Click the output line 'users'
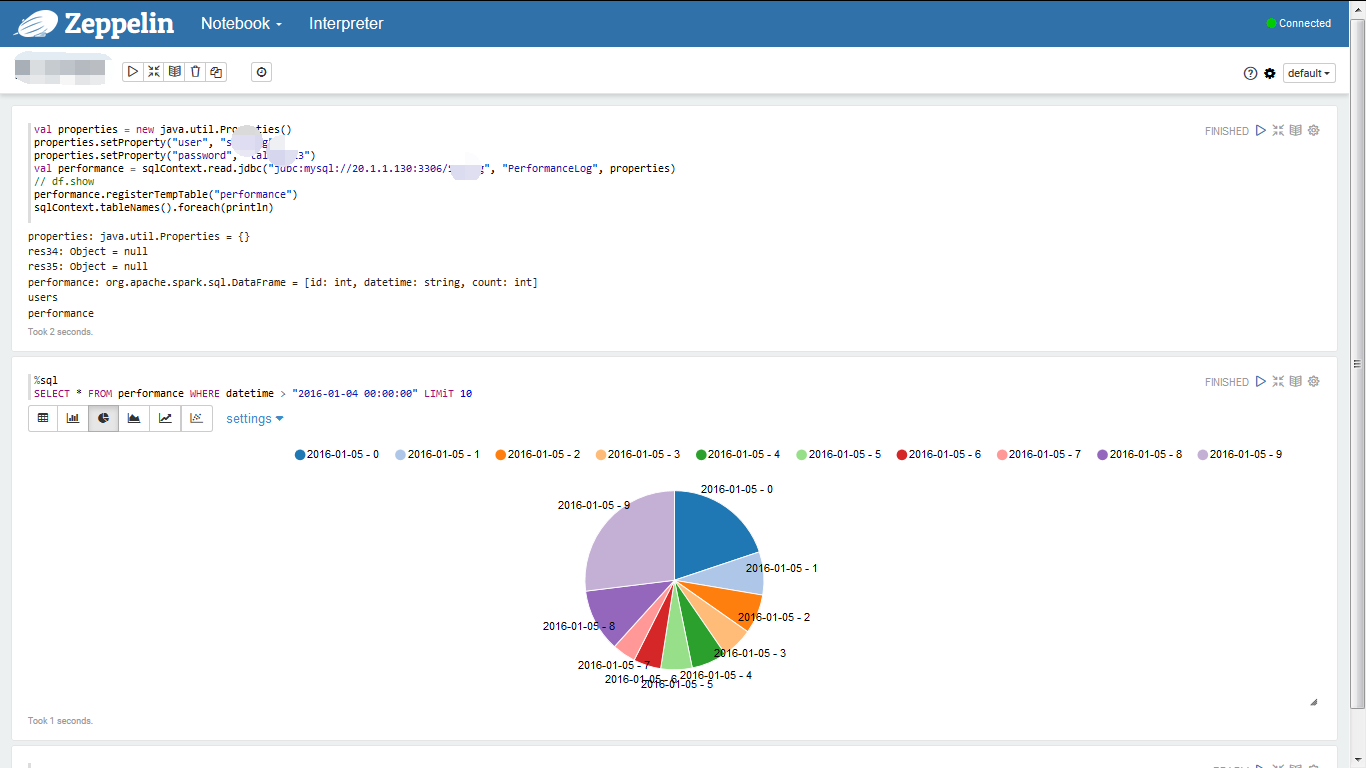The width and height of the screenshot is (1366, 768). point(43,297)
